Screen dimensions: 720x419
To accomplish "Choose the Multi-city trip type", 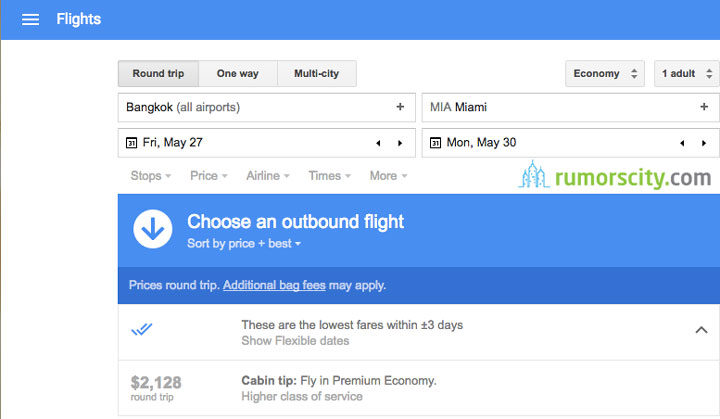I will (316, 74).
